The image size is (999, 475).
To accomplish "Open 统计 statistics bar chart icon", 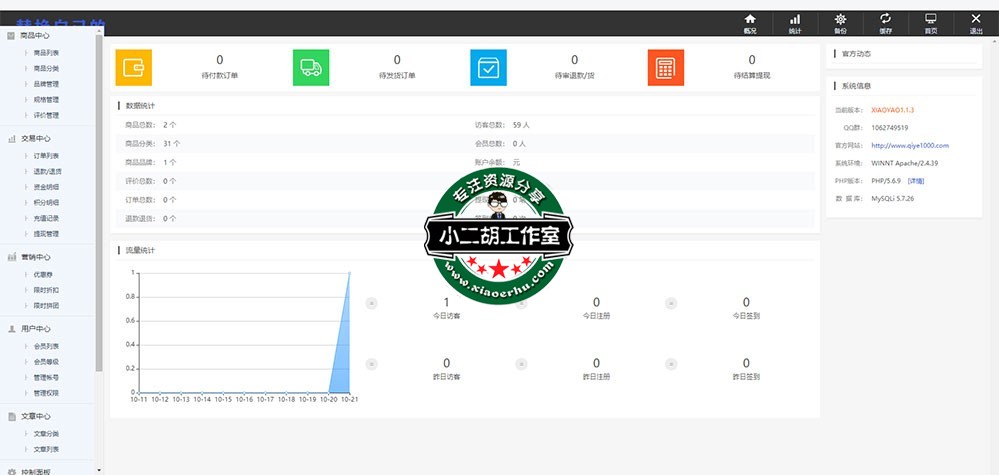I will (x=795, y=20).
